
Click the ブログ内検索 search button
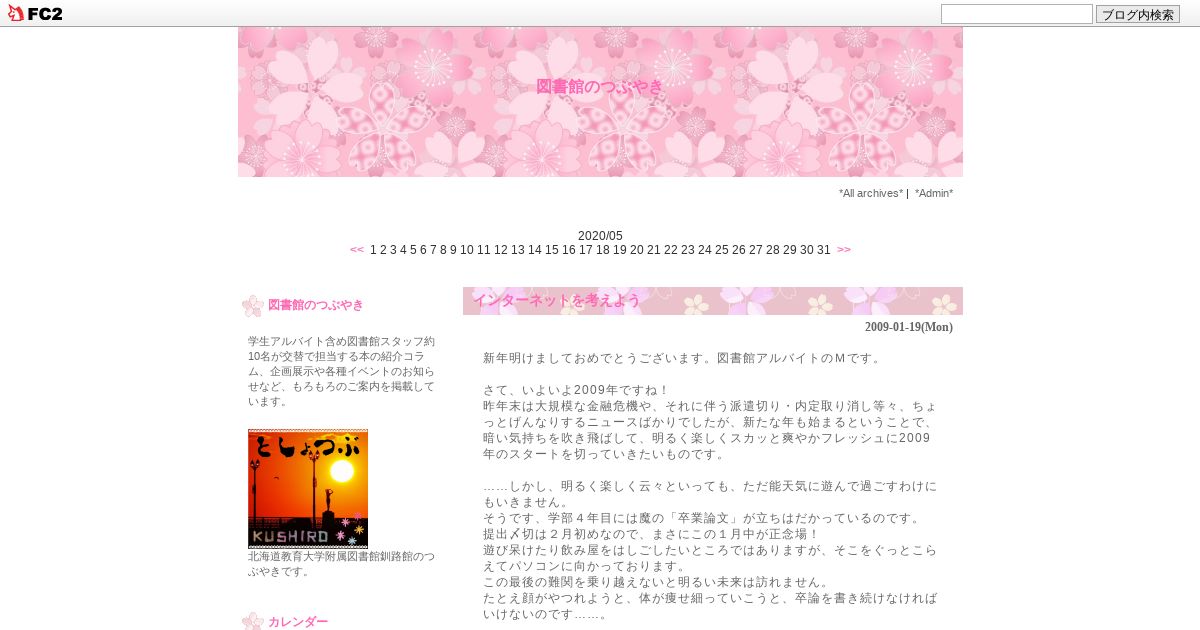[1138, 14]
